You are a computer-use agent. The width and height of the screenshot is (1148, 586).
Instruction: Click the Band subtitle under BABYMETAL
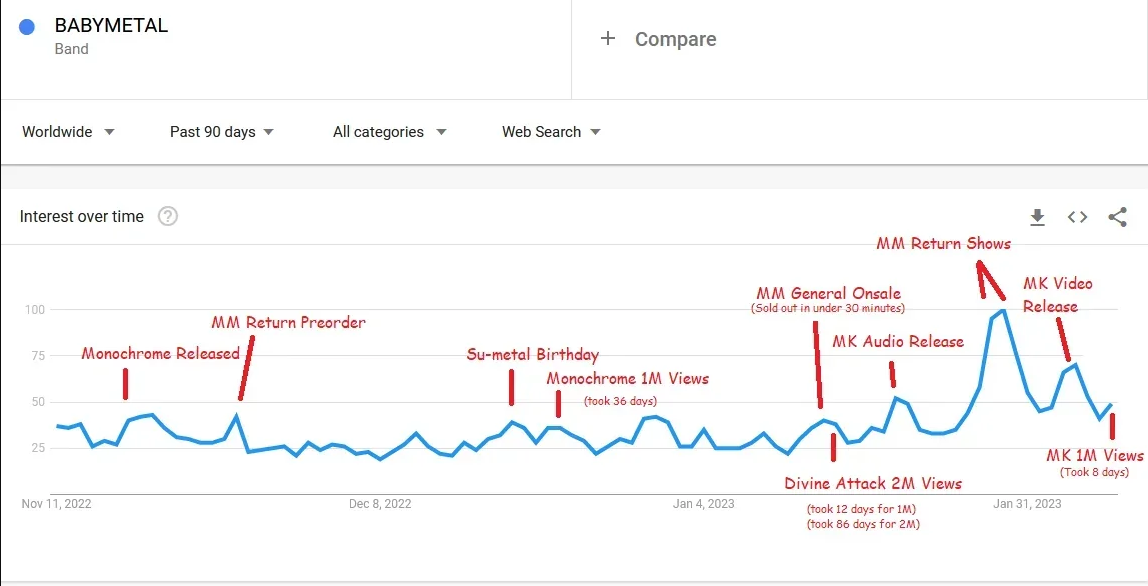click(x=72, y=49)
